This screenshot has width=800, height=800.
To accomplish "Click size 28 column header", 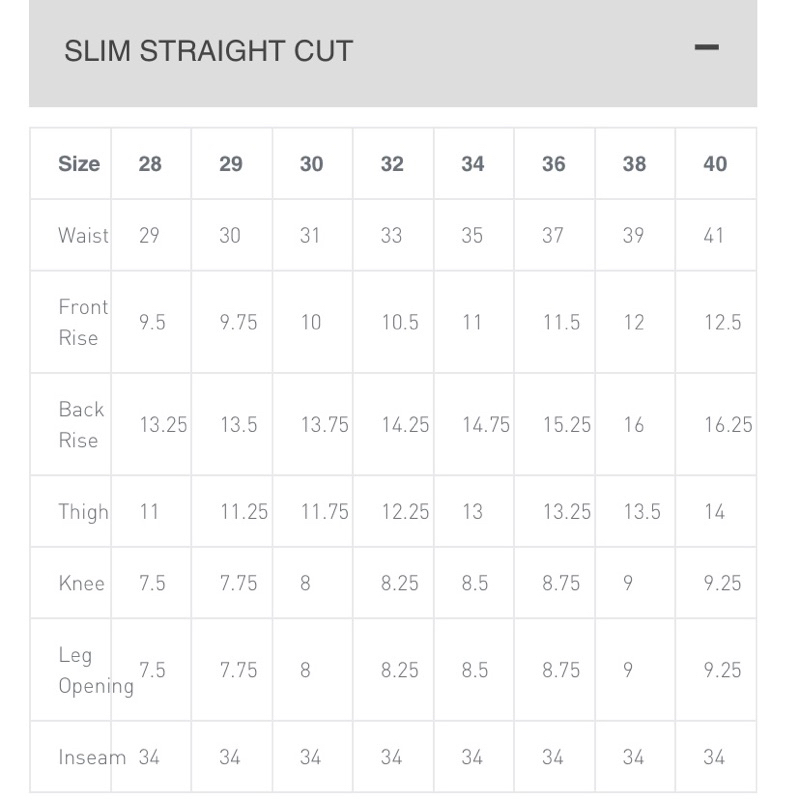I will [150, 164].
